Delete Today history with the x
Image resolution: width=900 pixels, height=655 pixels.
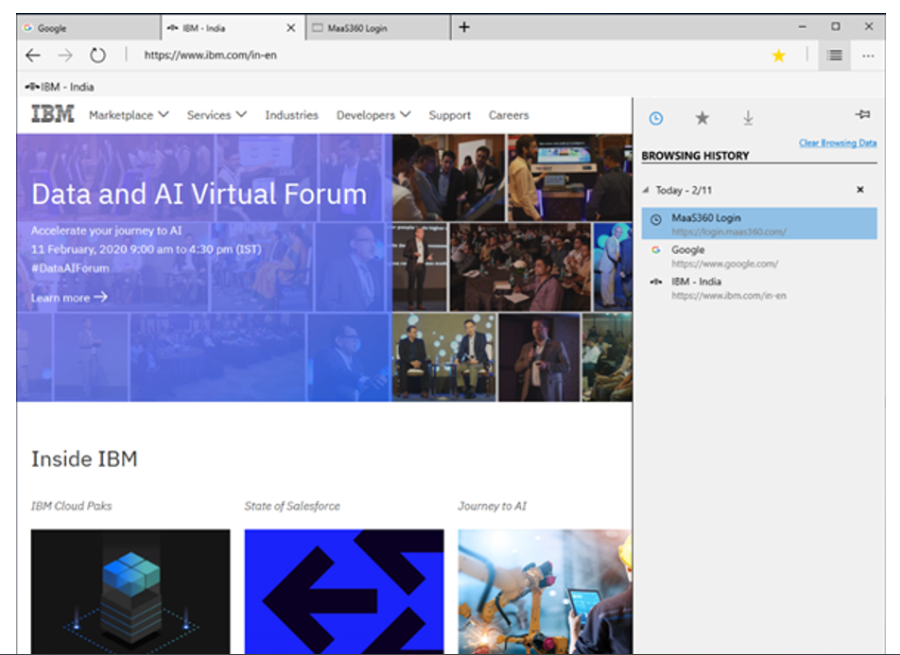pos(860,189)
